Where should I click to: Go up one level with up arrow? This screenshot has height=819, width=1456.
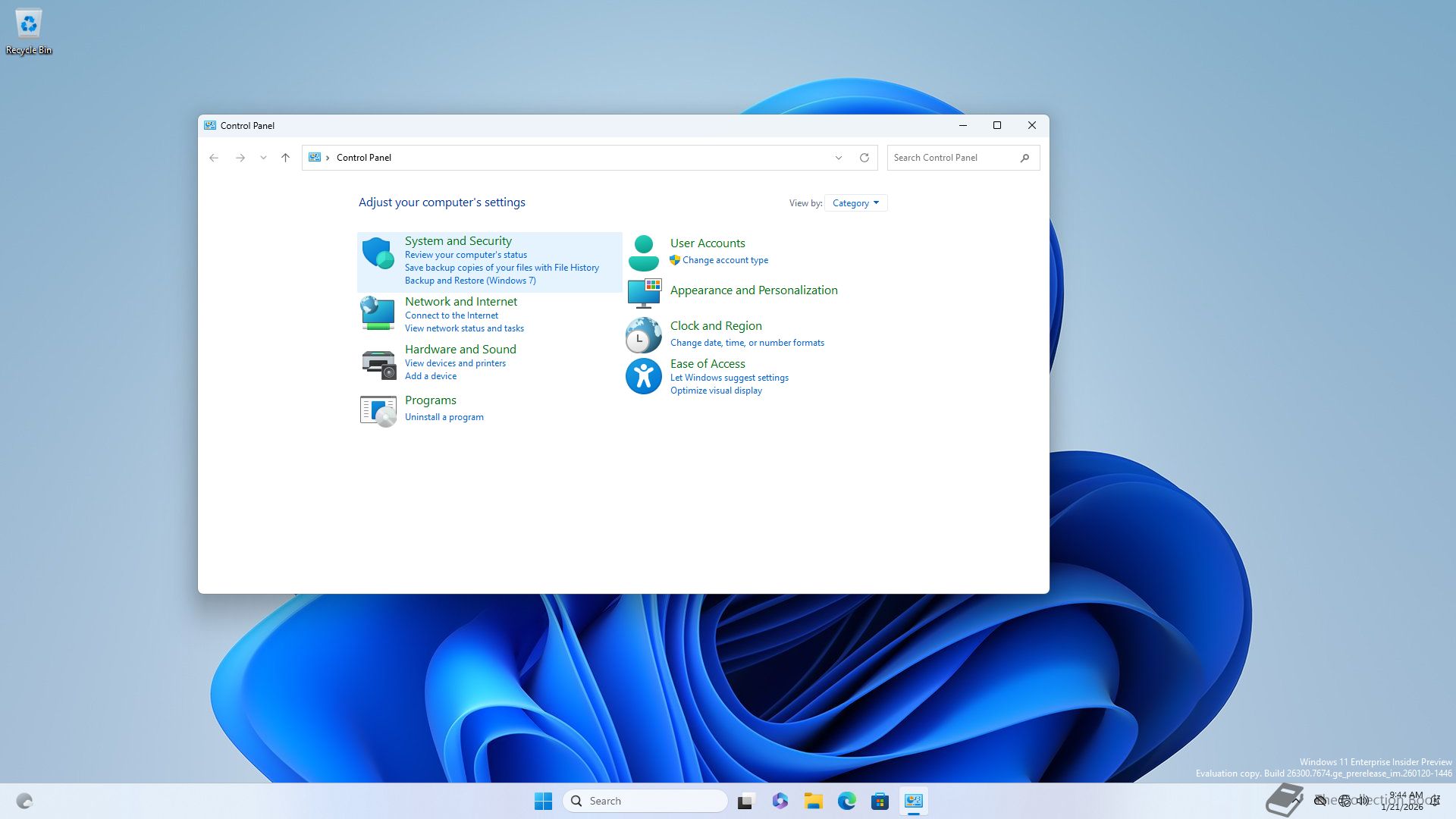(285, 158)
